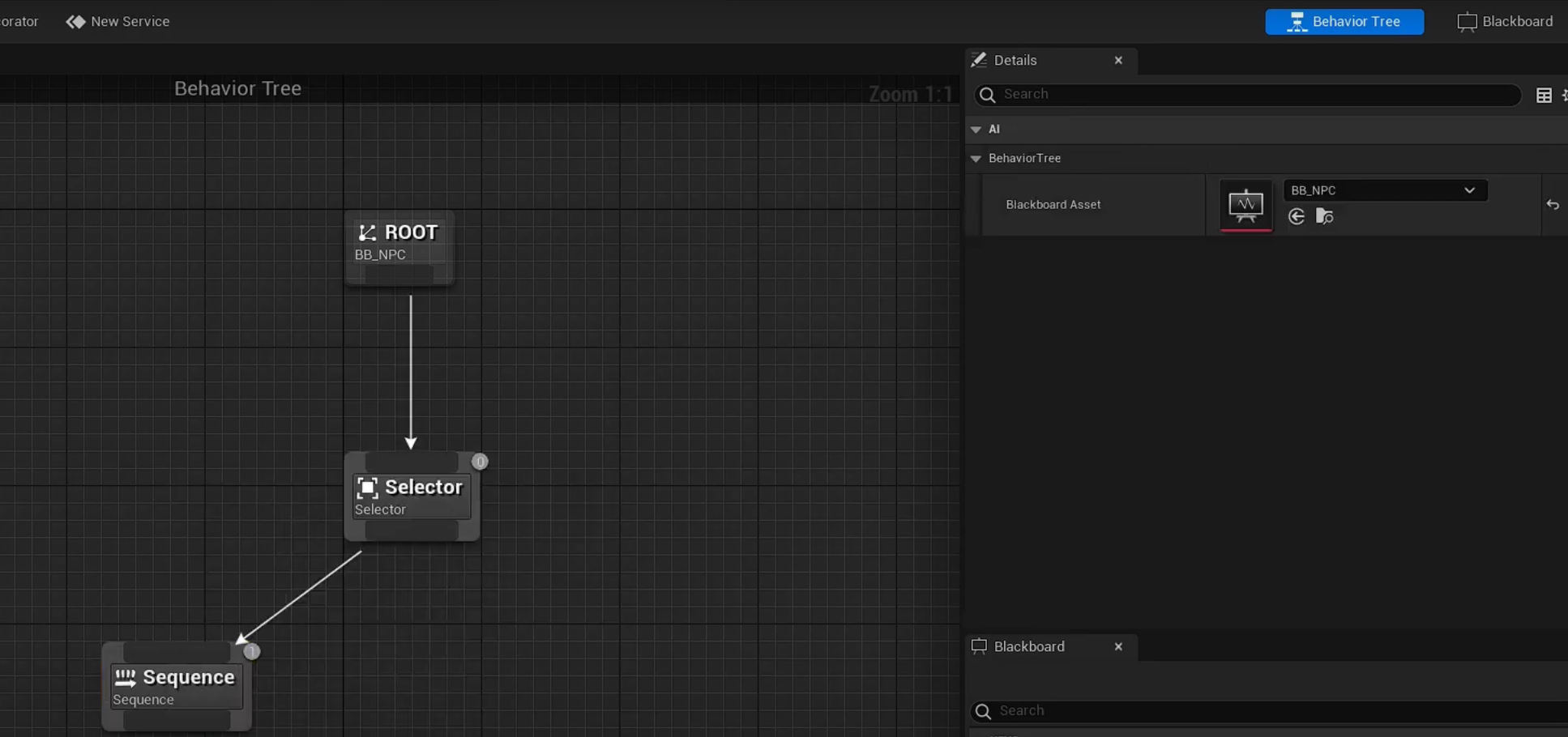
Task: Click the Details search field
Action: pos(1248,95)
